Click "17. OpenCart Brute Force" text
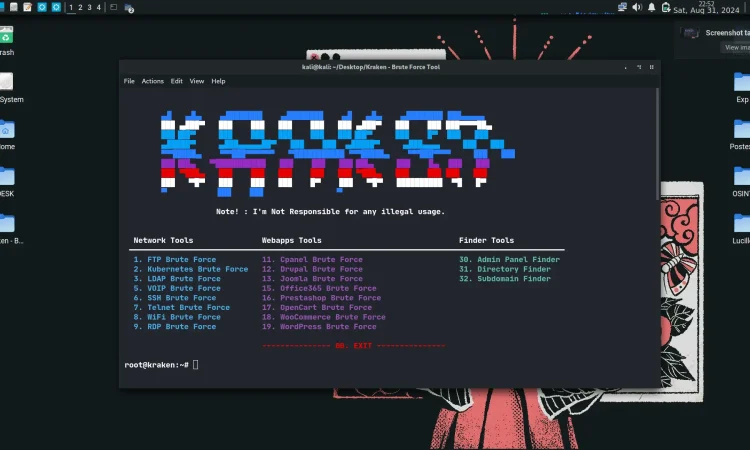The width and height of the screenshot is (750, 450). click(x=317, y=307)
